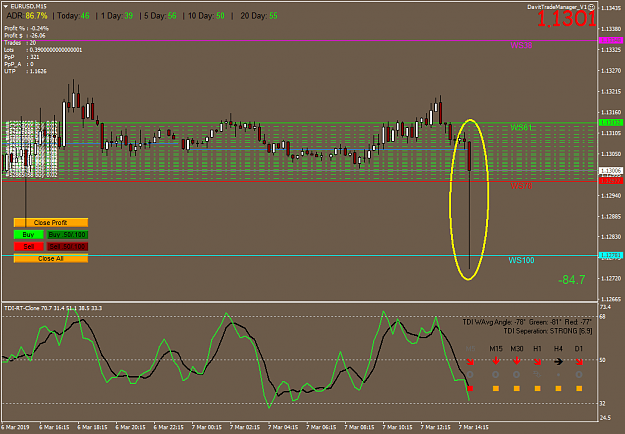Click the ADR 86.7% readout

click(27, 16)
